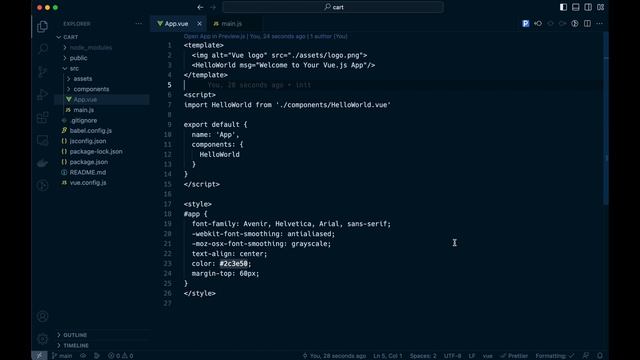Click line number 17 in gutter
This screenshot has height=360, width=640.
[x=168, y=204]
